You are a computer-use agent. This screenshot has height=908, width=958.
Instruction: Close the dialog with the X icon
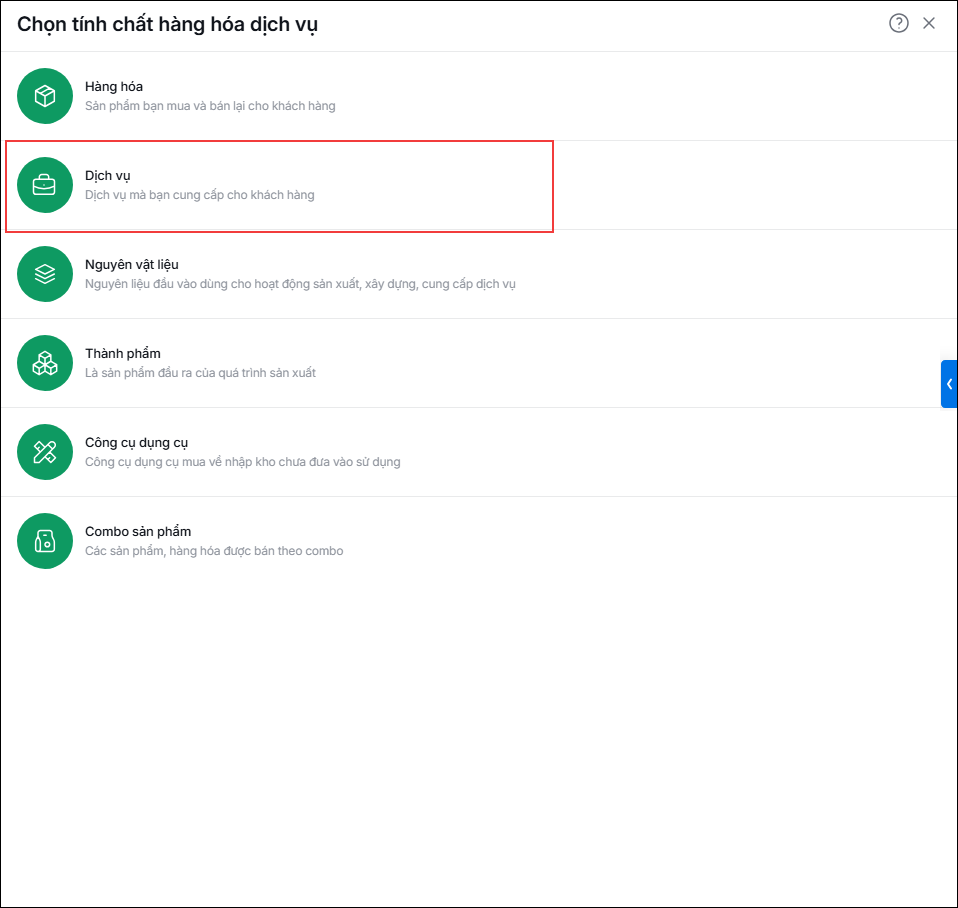[929, 23]
